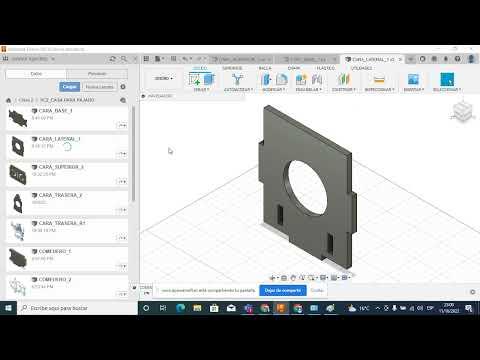Switch to the Malla tab

[265, 68]
